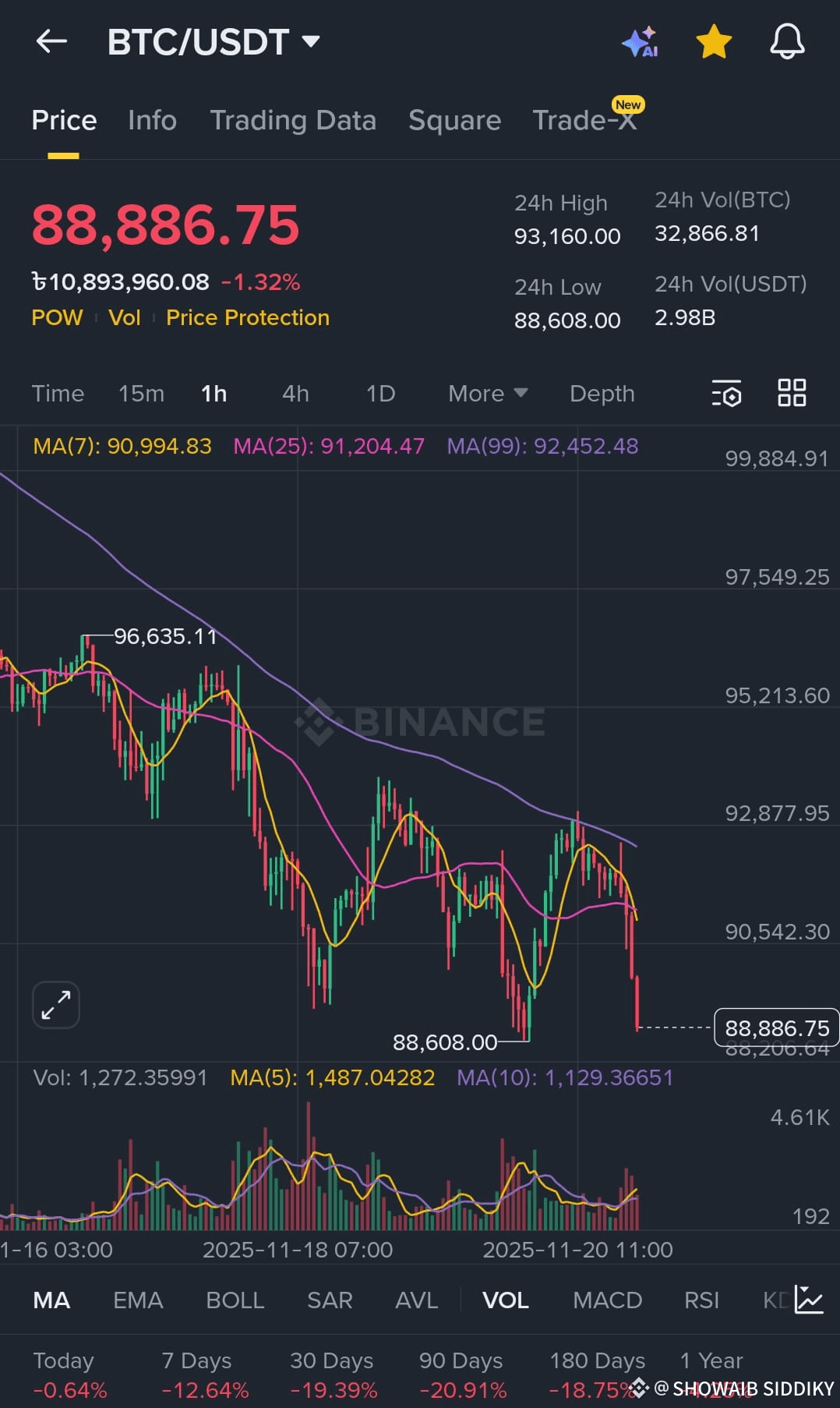The width and height of the screenshot is (840, 1408).
Task: Open the Square tab
Action: coord(454,120)
